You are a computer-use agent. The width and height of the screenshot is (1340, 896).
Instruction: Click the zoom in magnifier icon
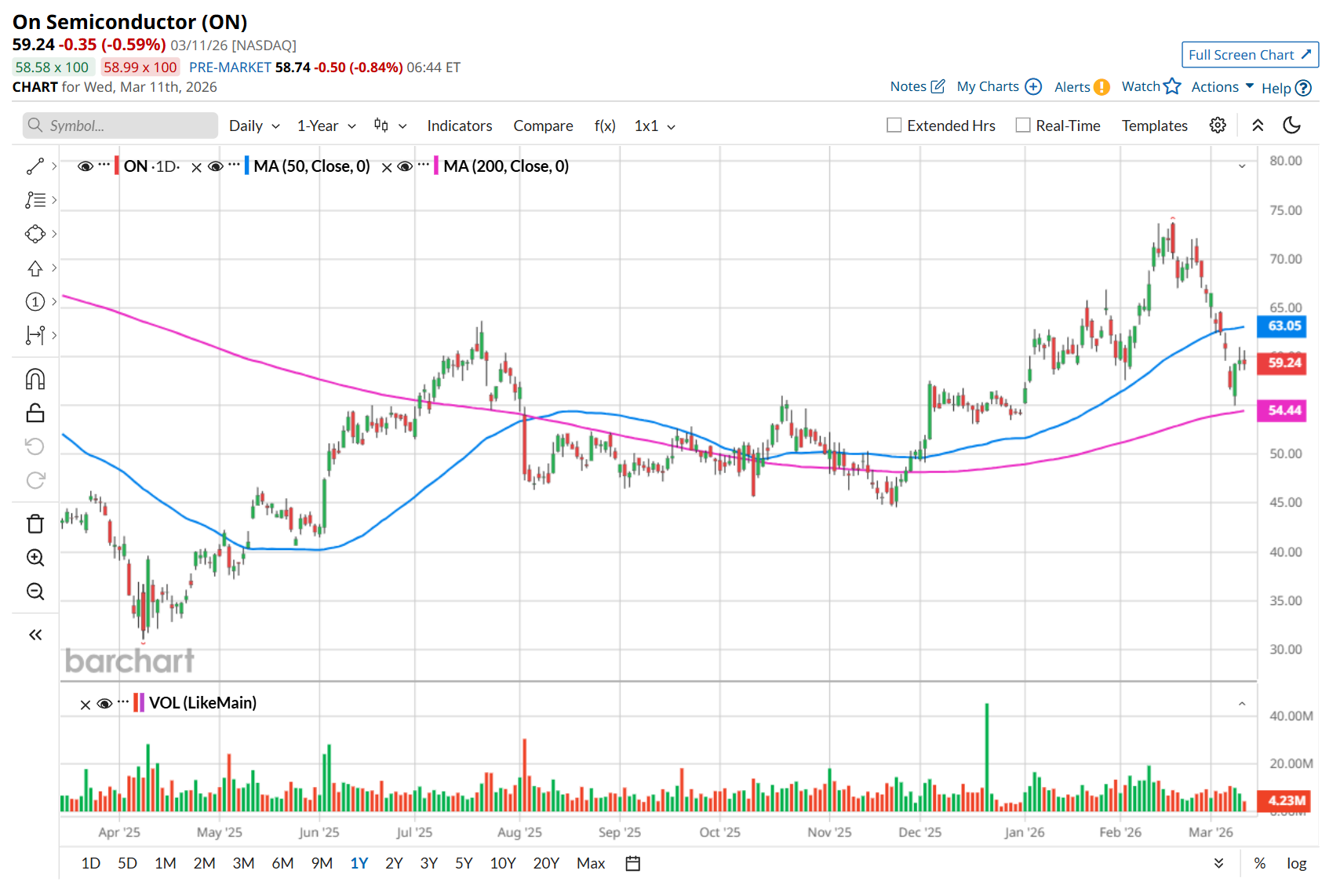click(x=35, y=558)
